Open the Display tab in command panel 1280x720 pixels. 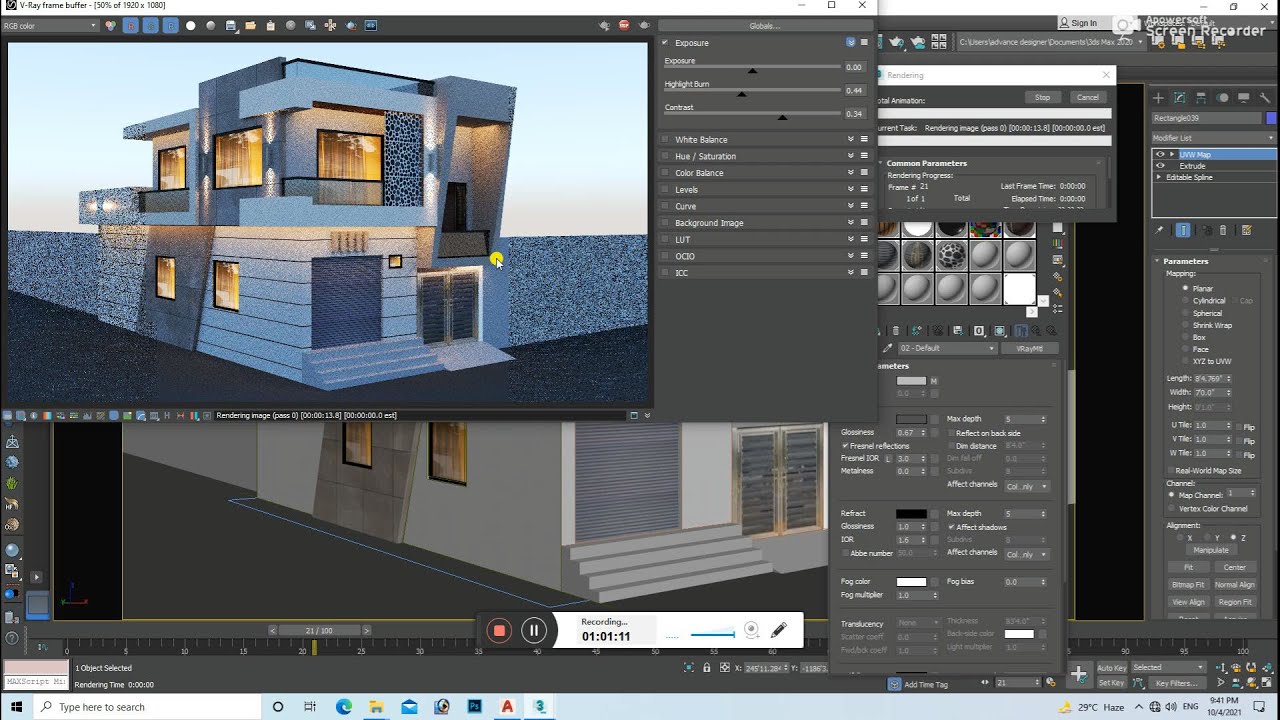pyautogui.click(x=1244, y=98)
